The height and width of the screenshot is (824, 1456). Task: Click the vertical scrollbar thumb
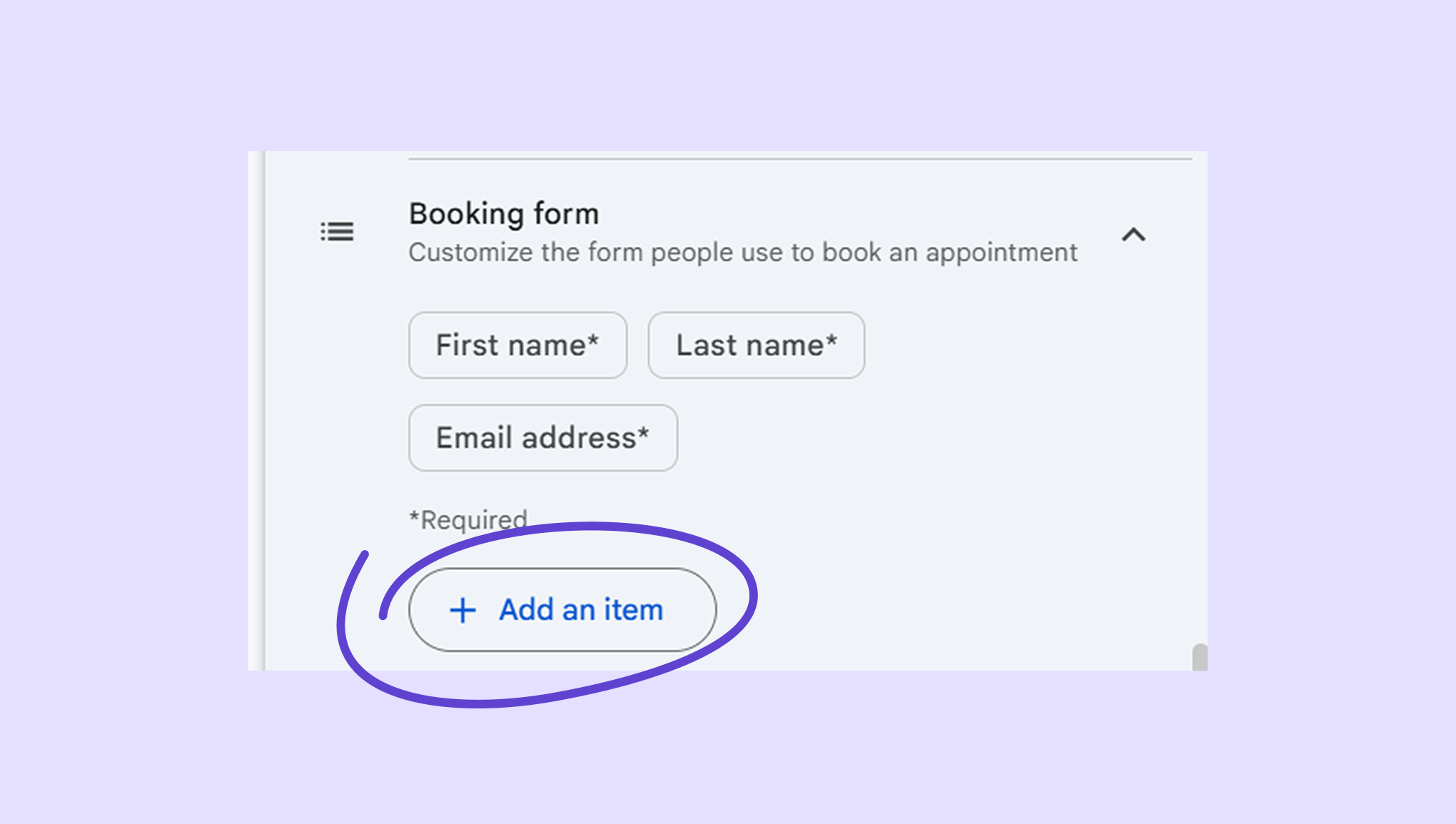point(1199,658)
